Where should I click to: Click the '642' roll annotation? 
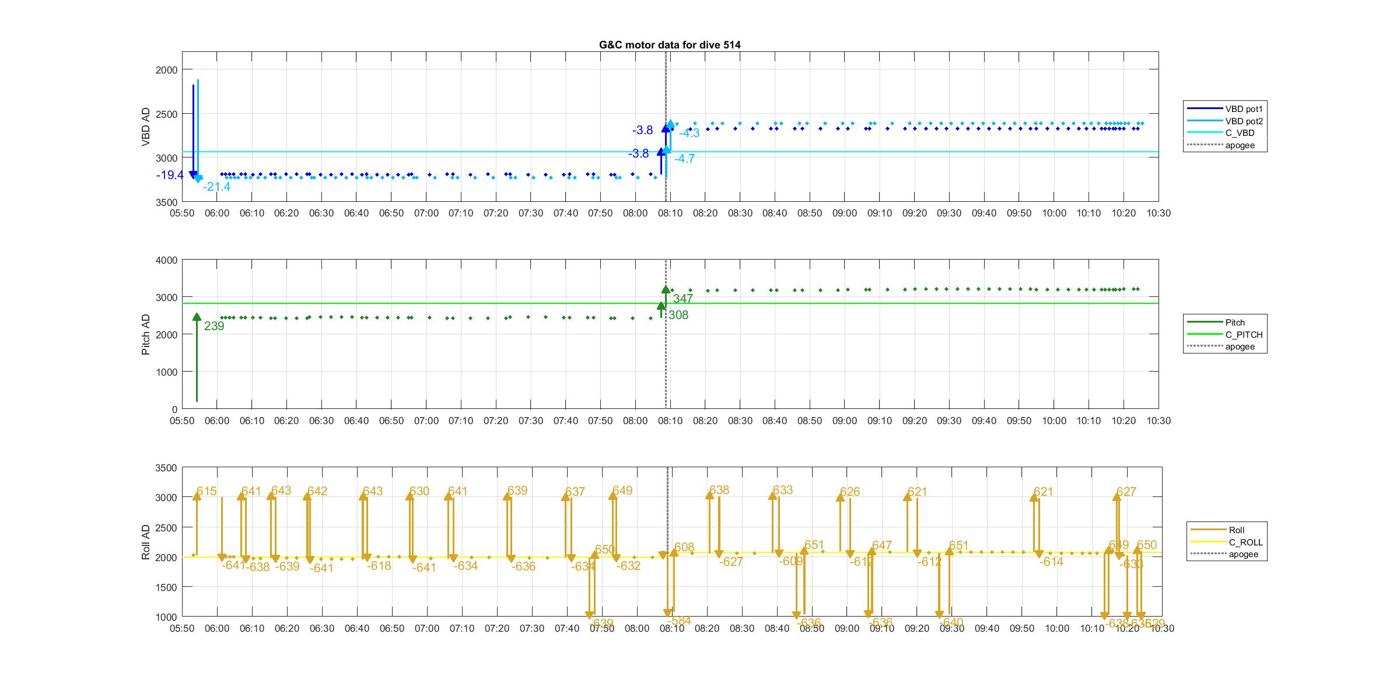pos(317,491)
